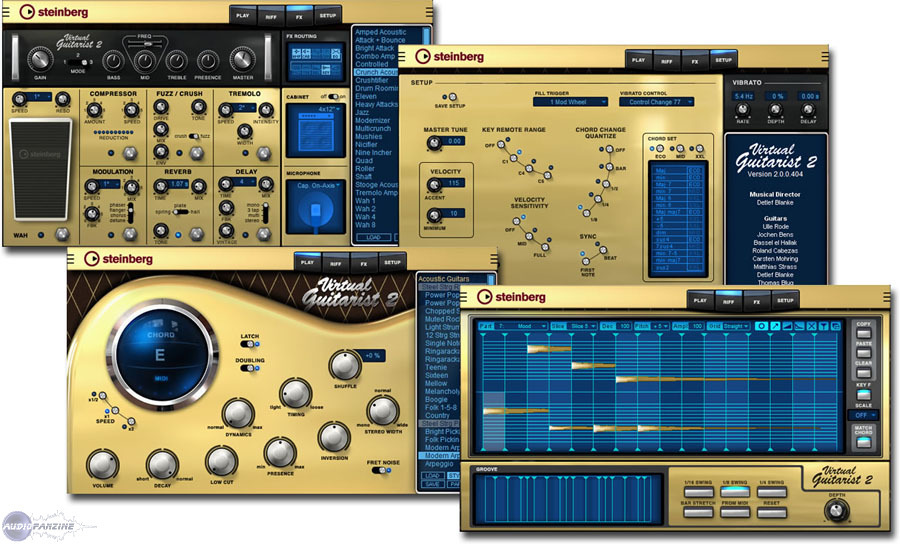This screenshot has width=900, height=544.
Task: Select the BAR chord change quantize option
Action: pyautogui.click(x=609, y=167)
